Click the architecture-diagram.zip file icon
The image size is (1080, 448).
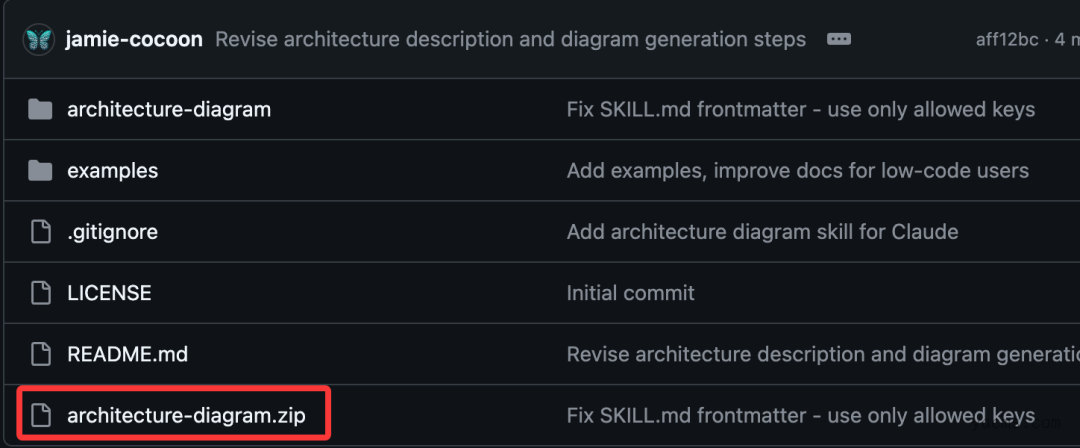[x=40, y=414]
